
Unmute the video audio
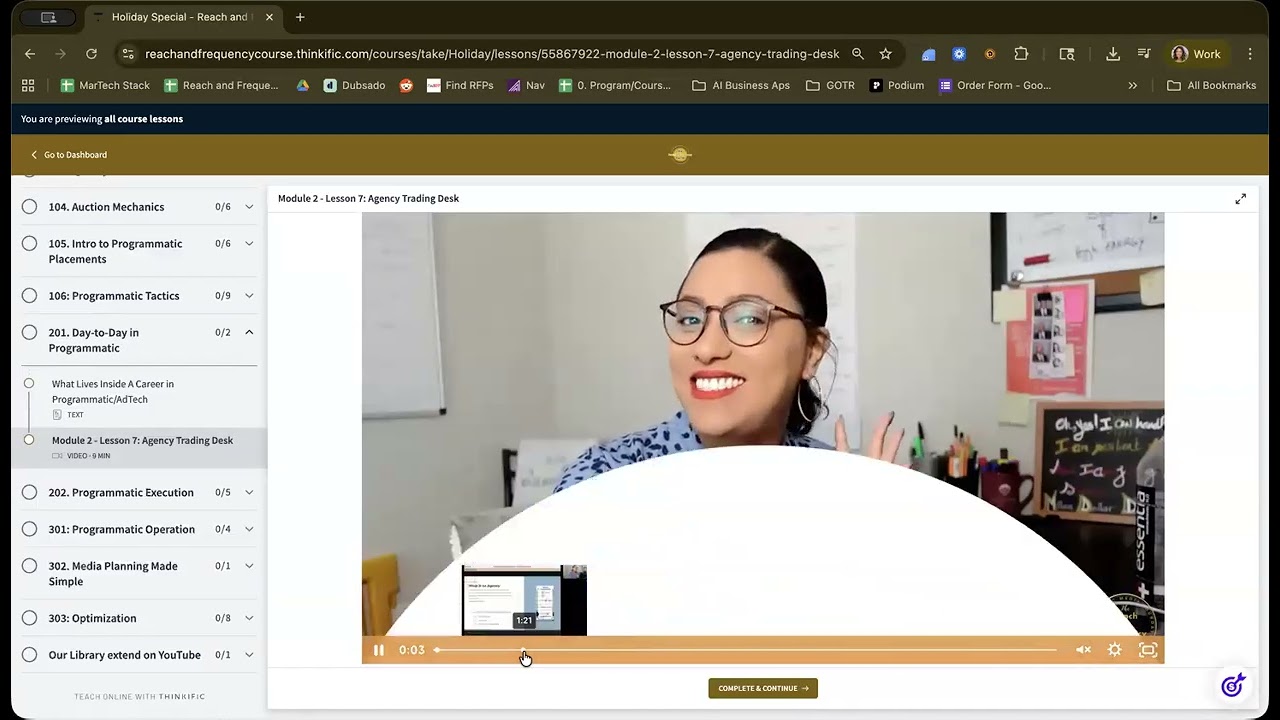(1083, 650)
